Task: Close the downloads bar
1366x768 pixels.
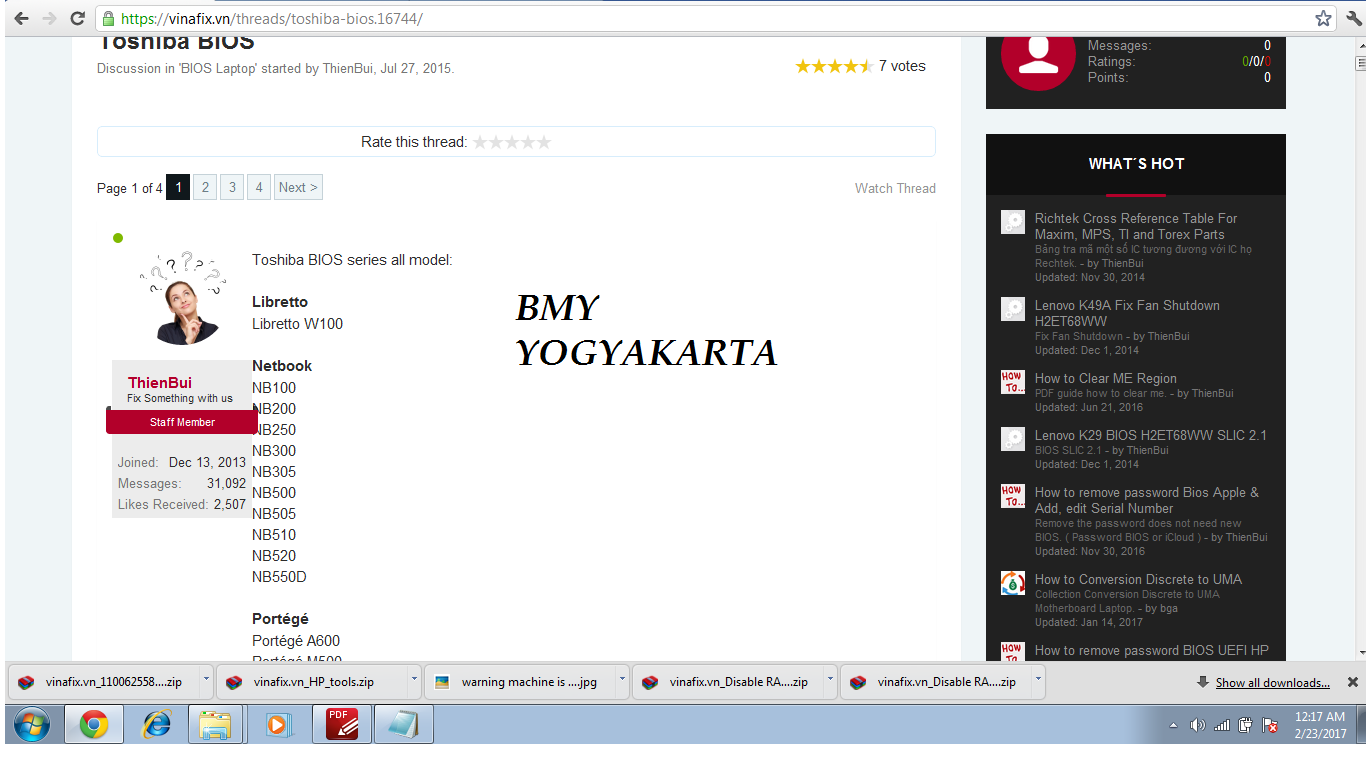Action: pyautogui.click(x=1352, y=682)
